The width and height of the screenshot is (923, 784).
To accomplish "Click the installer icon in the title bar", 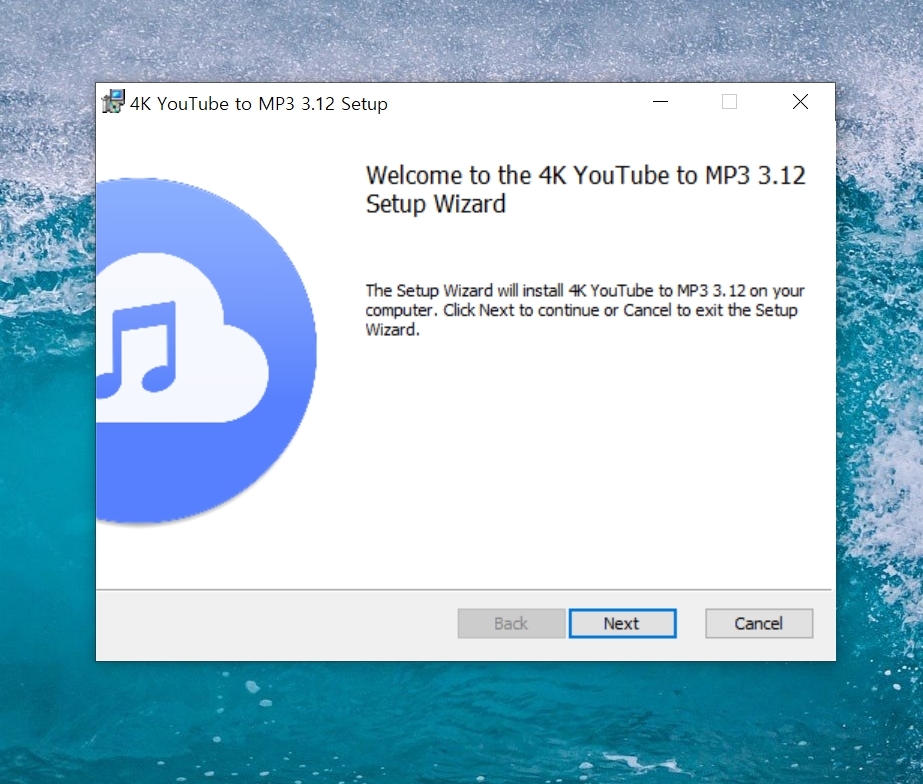I will pyautogui.click(x=113, y=102).
